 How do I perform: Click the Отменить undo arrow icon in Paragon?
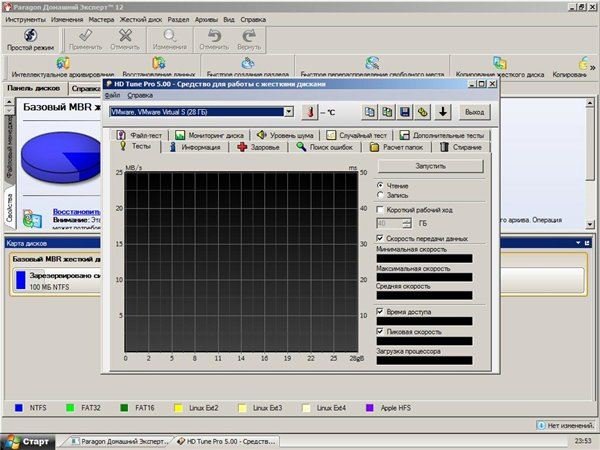214,36
